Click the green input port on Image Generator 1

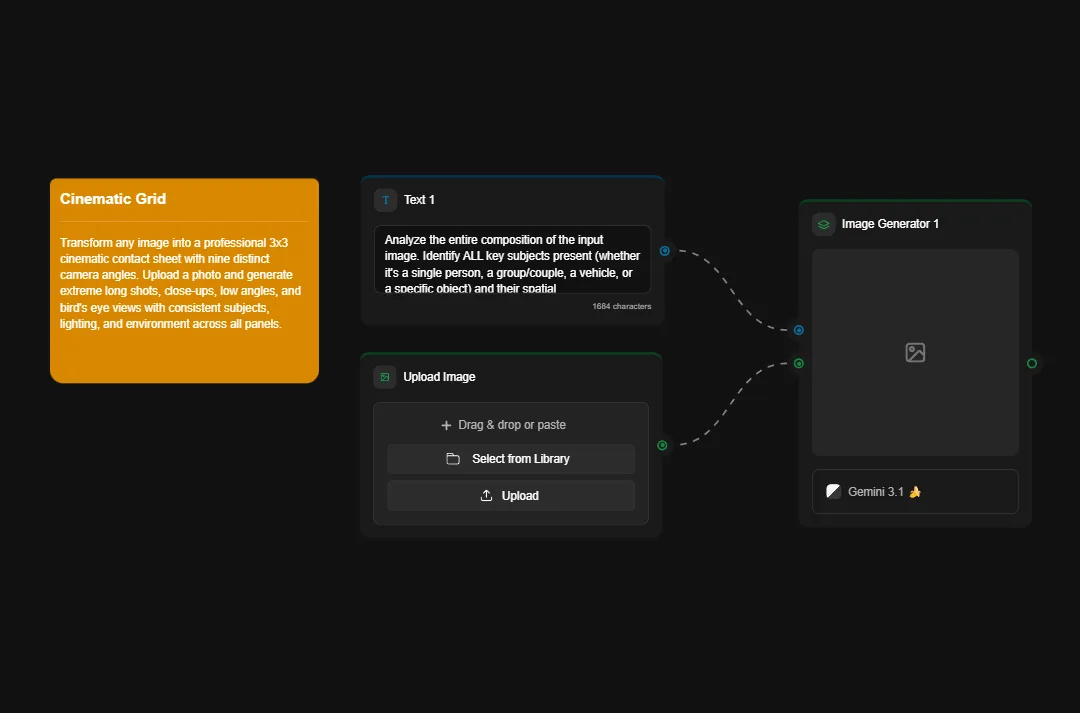point(798,363)
